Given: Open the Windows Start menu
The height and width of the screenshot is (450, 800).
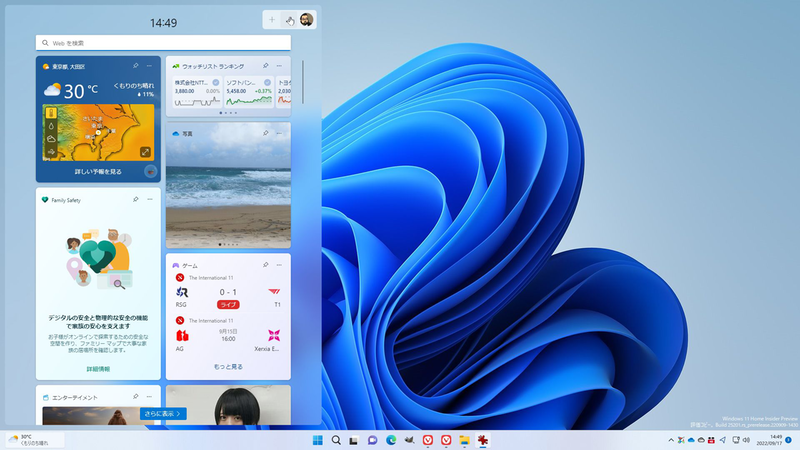Looking at the screenshot, I should (x=318, y=440).
